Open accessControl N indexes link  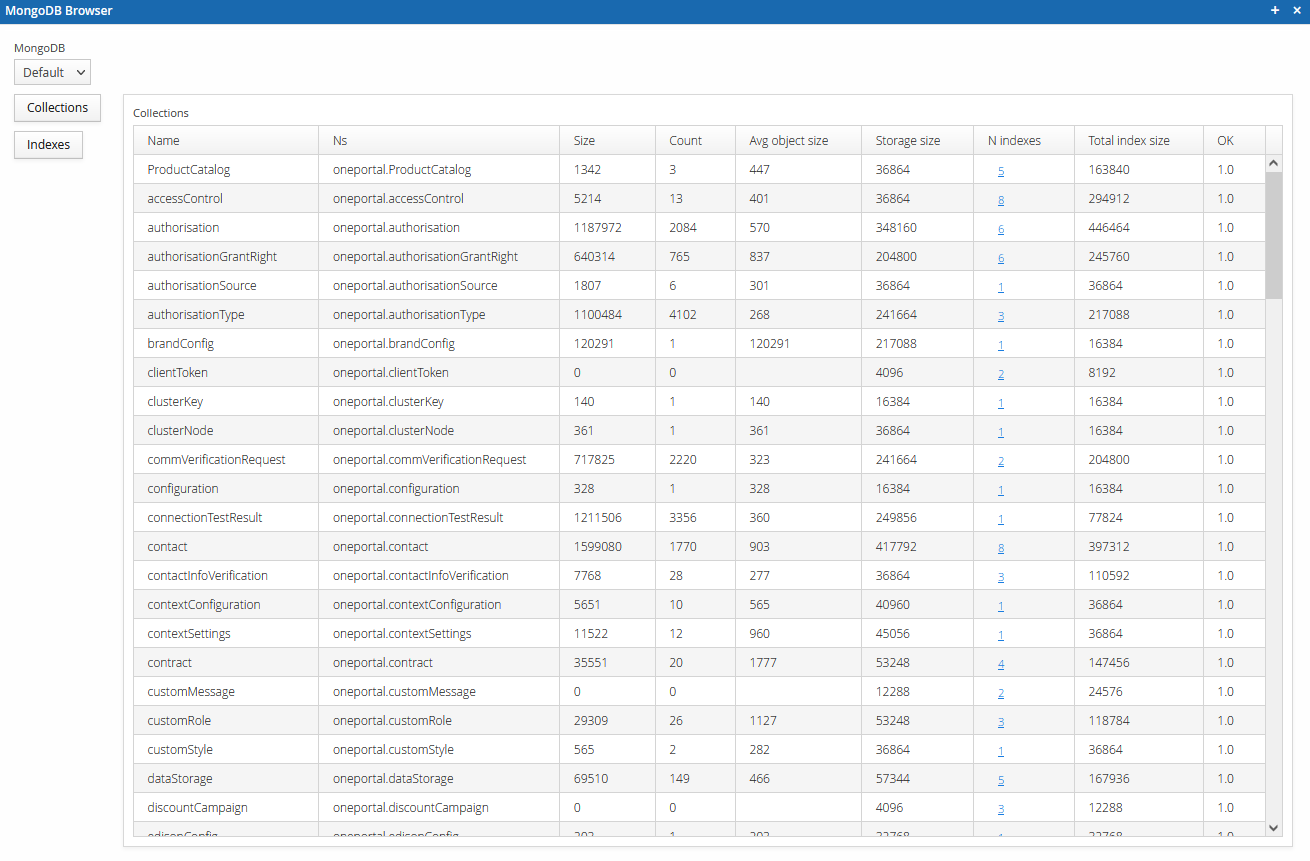1001,200
